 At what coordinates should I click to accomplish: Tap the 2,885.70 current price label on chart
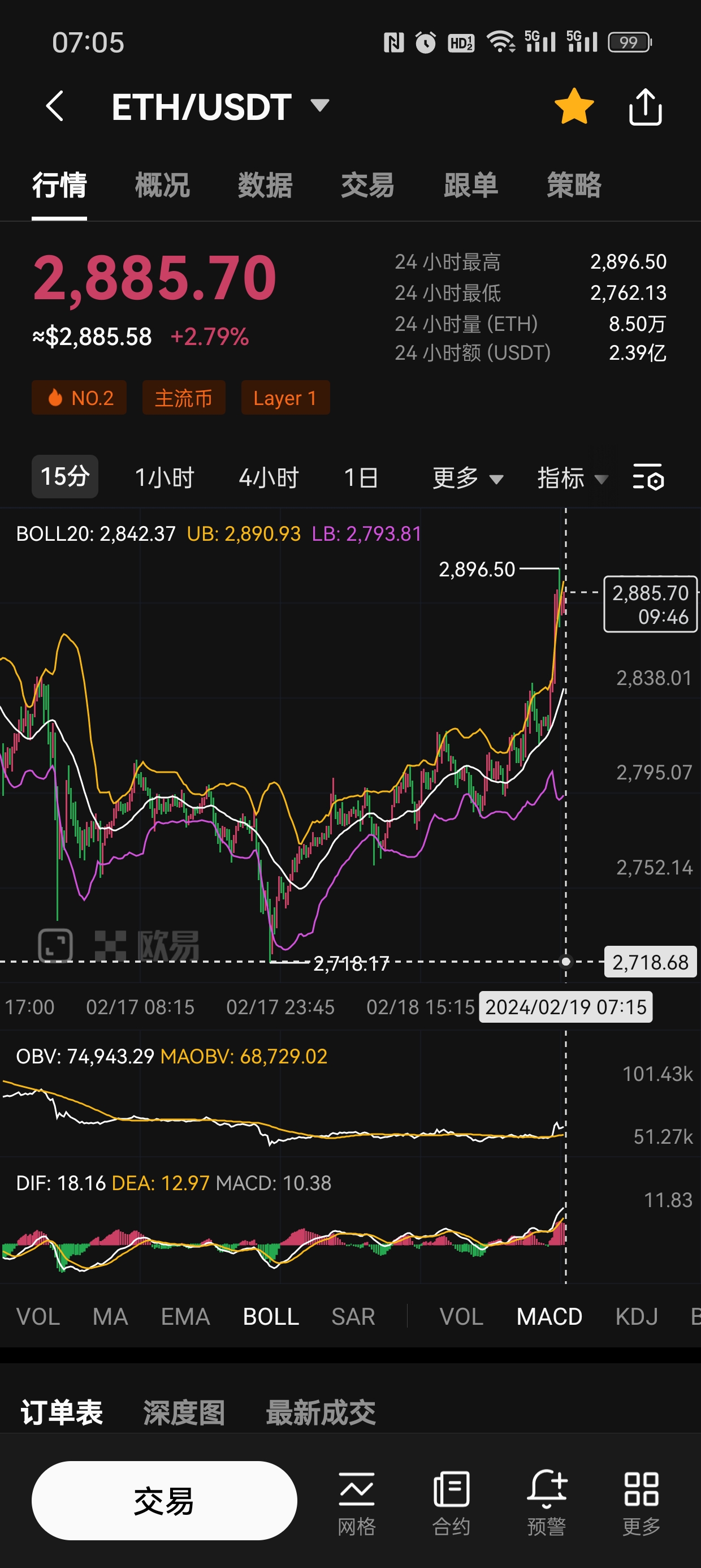click(x=650, y=604)
